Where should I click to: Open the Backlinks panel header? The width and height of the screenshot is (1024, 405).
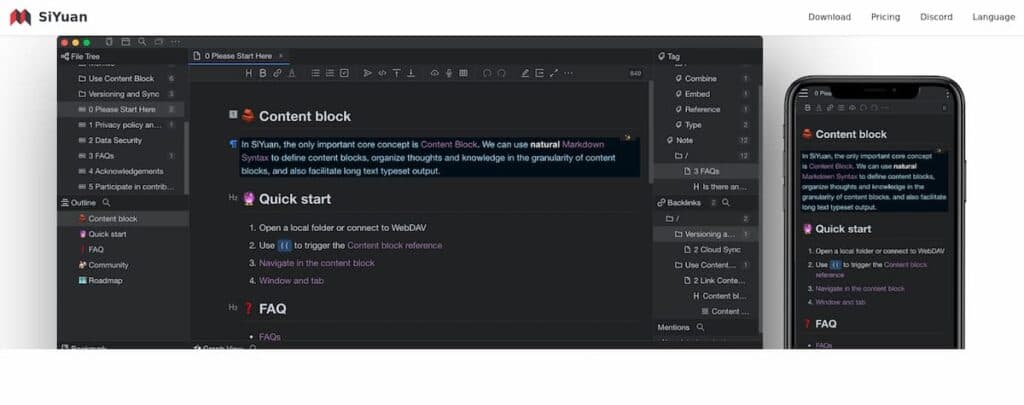(679, 203)
